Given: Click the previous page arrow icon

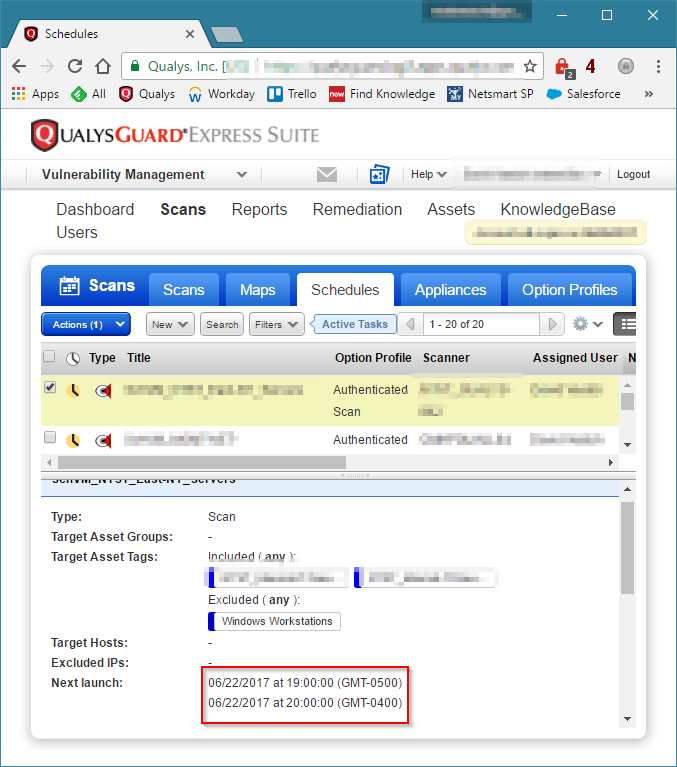Looking at the screenshot, I should 409,324.
